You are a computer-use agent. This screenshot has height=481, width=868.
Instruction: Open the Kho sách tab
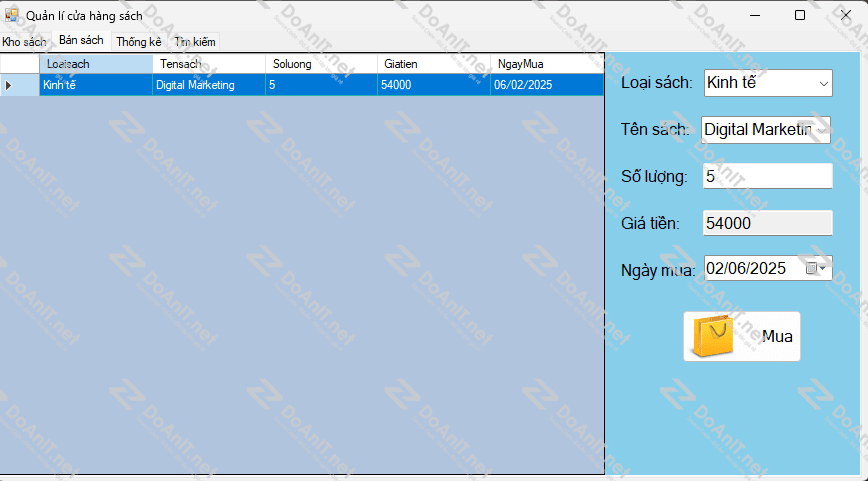(24, 42)
